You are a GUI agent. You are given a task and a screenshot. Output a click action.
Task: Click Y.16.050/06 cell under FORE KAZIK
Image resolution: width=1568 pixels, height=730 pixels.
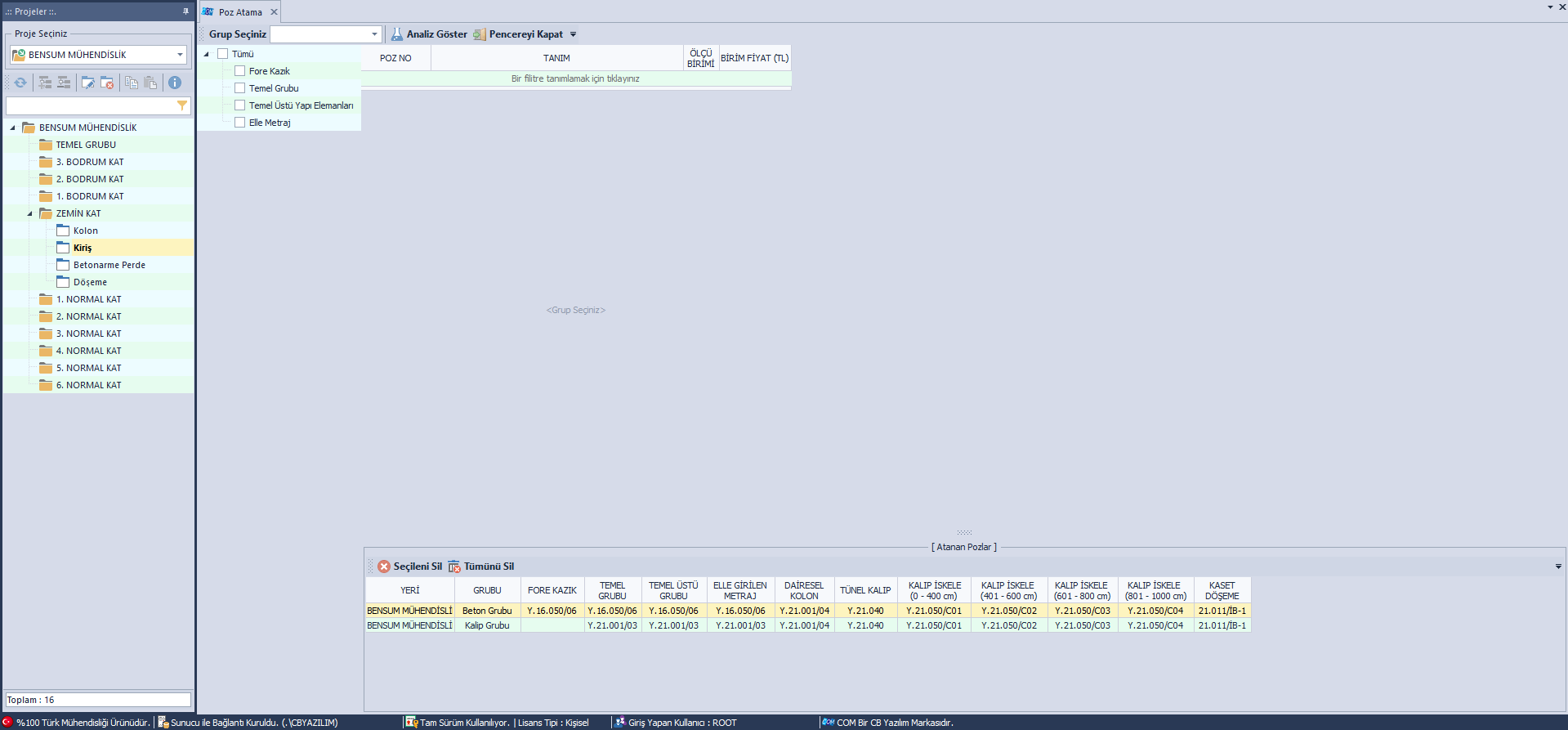[x=552, y=611]
